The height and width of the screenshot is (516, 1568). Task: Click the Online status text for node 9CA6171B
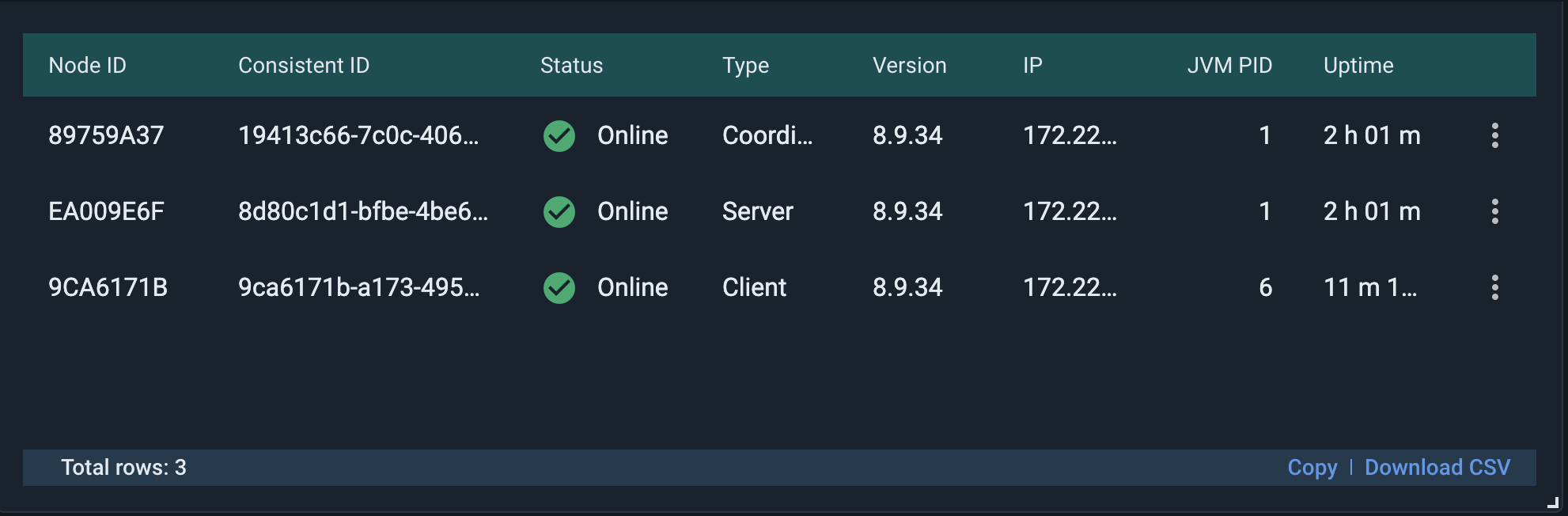[x=632, y=287]
